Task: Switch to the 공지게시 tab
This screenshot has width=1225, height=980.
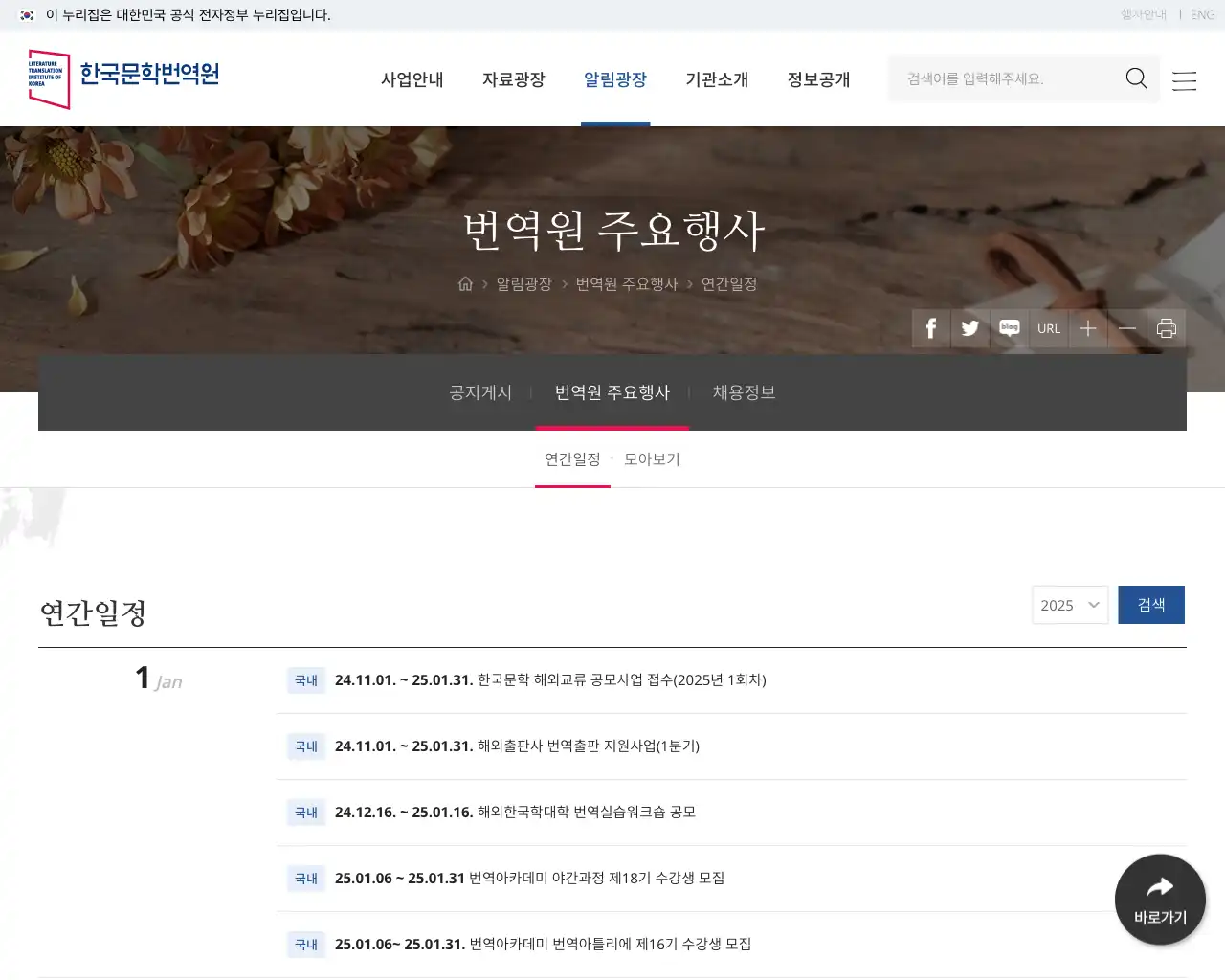Action: 479,392
